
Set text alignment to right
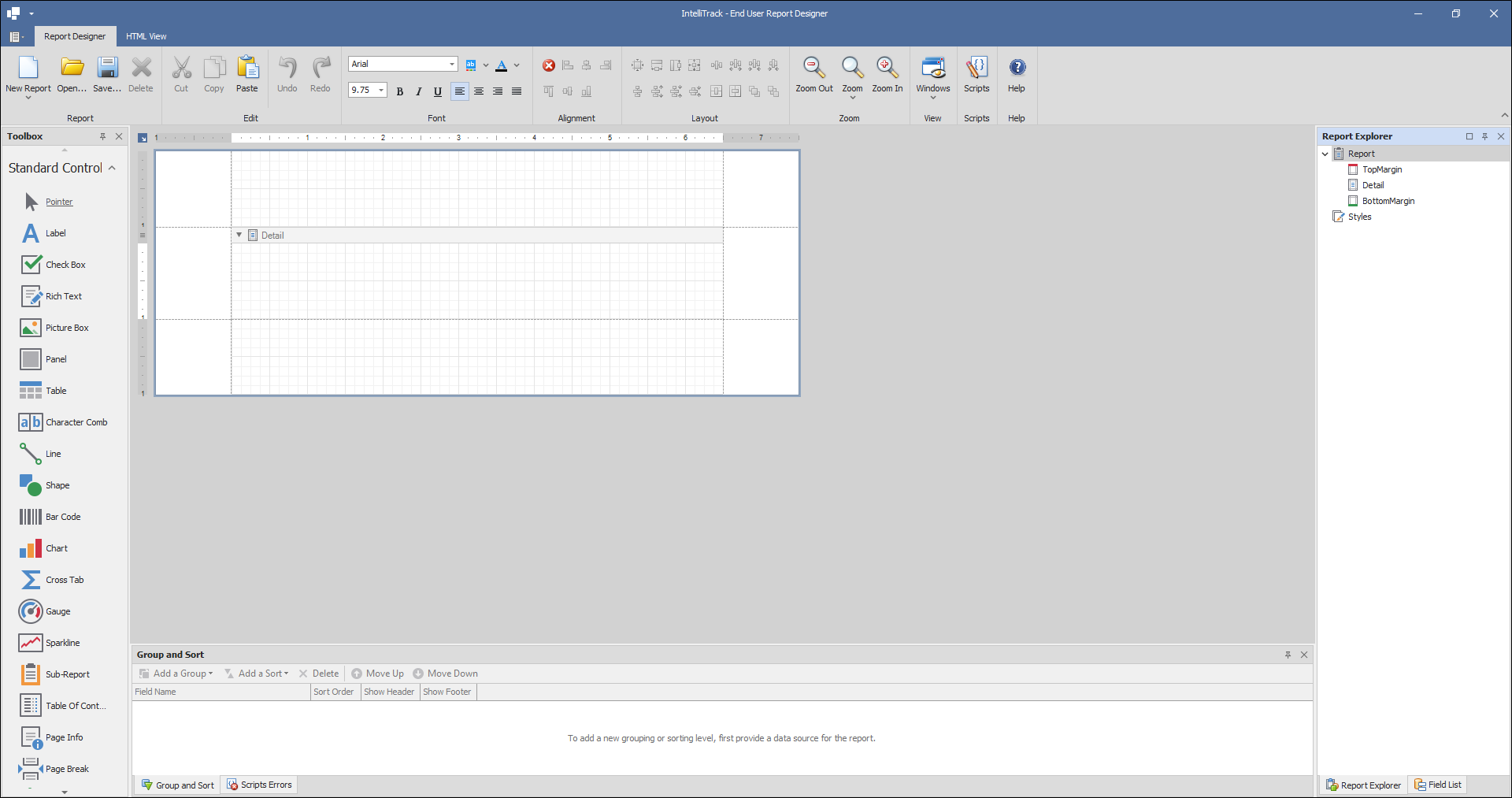coord(498,91)
